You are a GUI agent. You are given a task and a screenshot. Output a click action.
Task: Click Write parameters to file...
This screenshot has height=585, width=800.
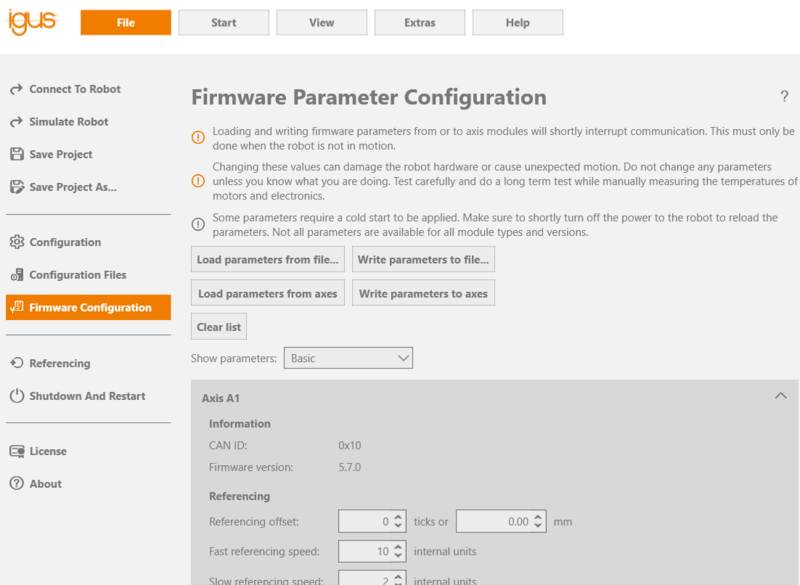point(423,260)
